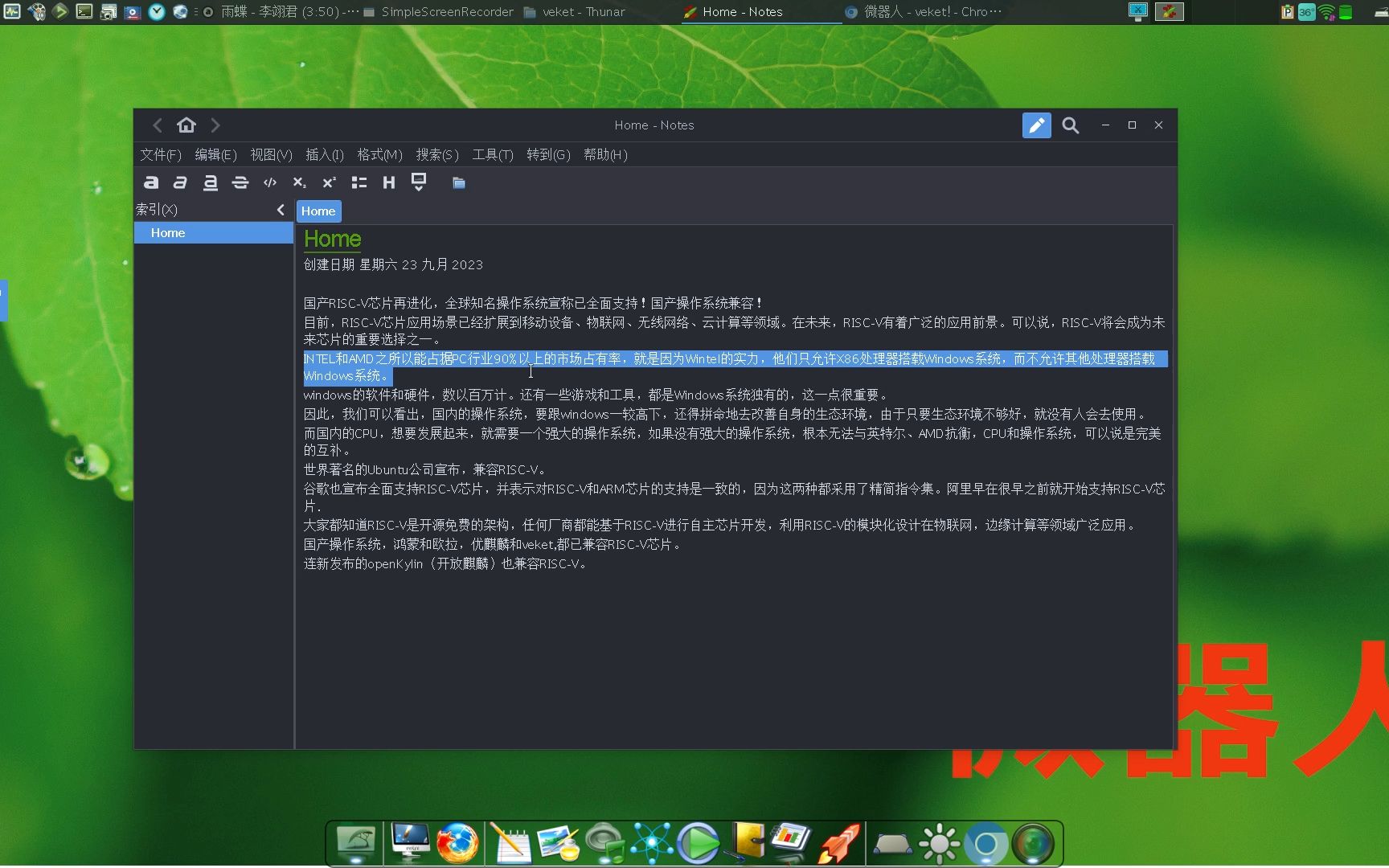This screenshot has width=1389, height=868.
Task: Open the brightness sun dock icon
Action: pos(939,844)
